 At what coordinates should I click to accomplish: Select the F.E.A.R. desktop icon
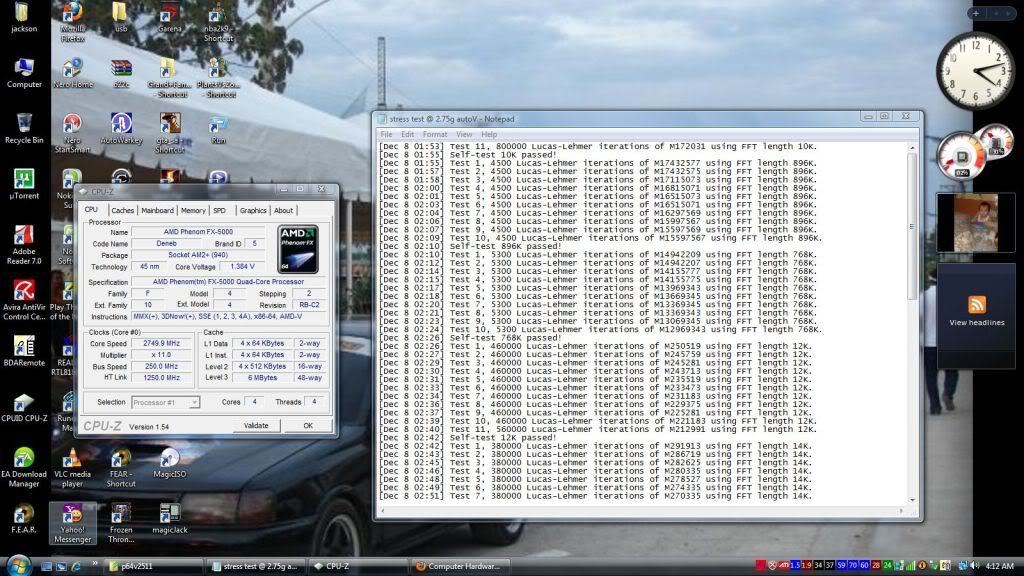tap(24, 519)
